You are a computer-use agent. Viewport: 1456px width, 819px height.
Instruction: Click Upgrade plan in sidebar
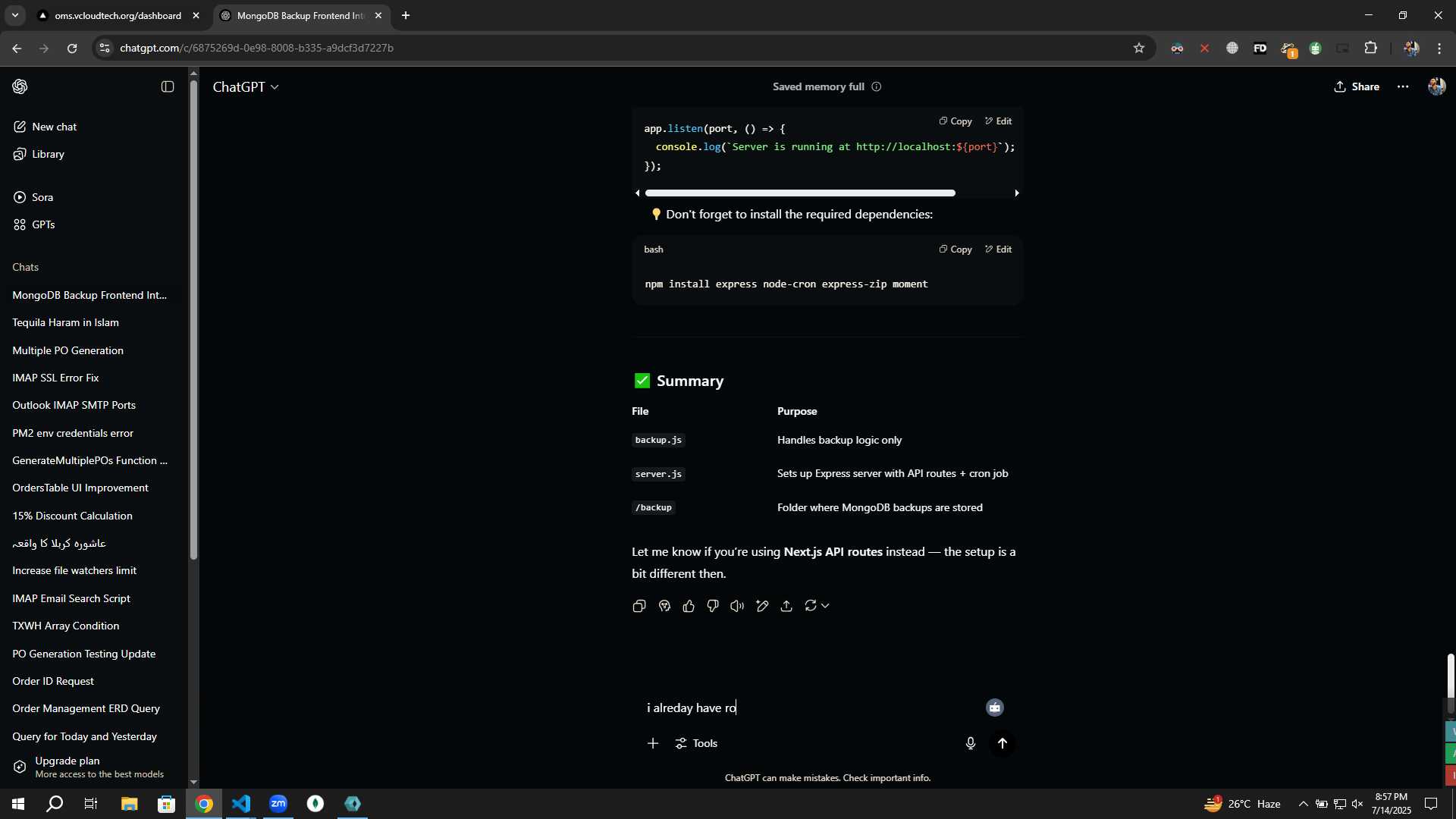click(x=91, y=767)
